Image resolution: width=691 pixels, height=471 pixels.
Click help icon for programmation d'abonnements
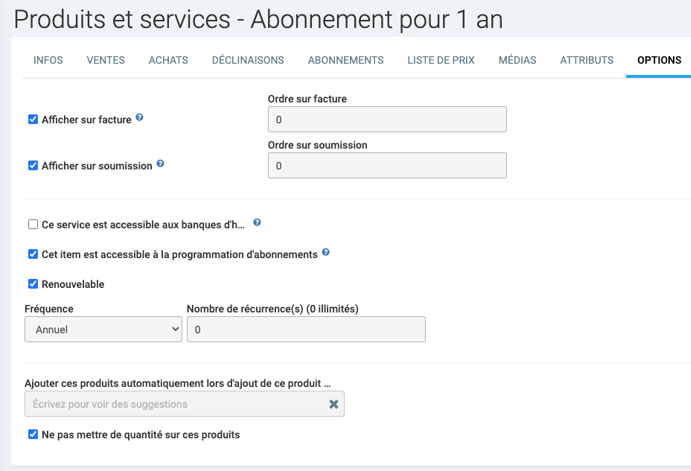pyautogui.click(x=326, y=253)
